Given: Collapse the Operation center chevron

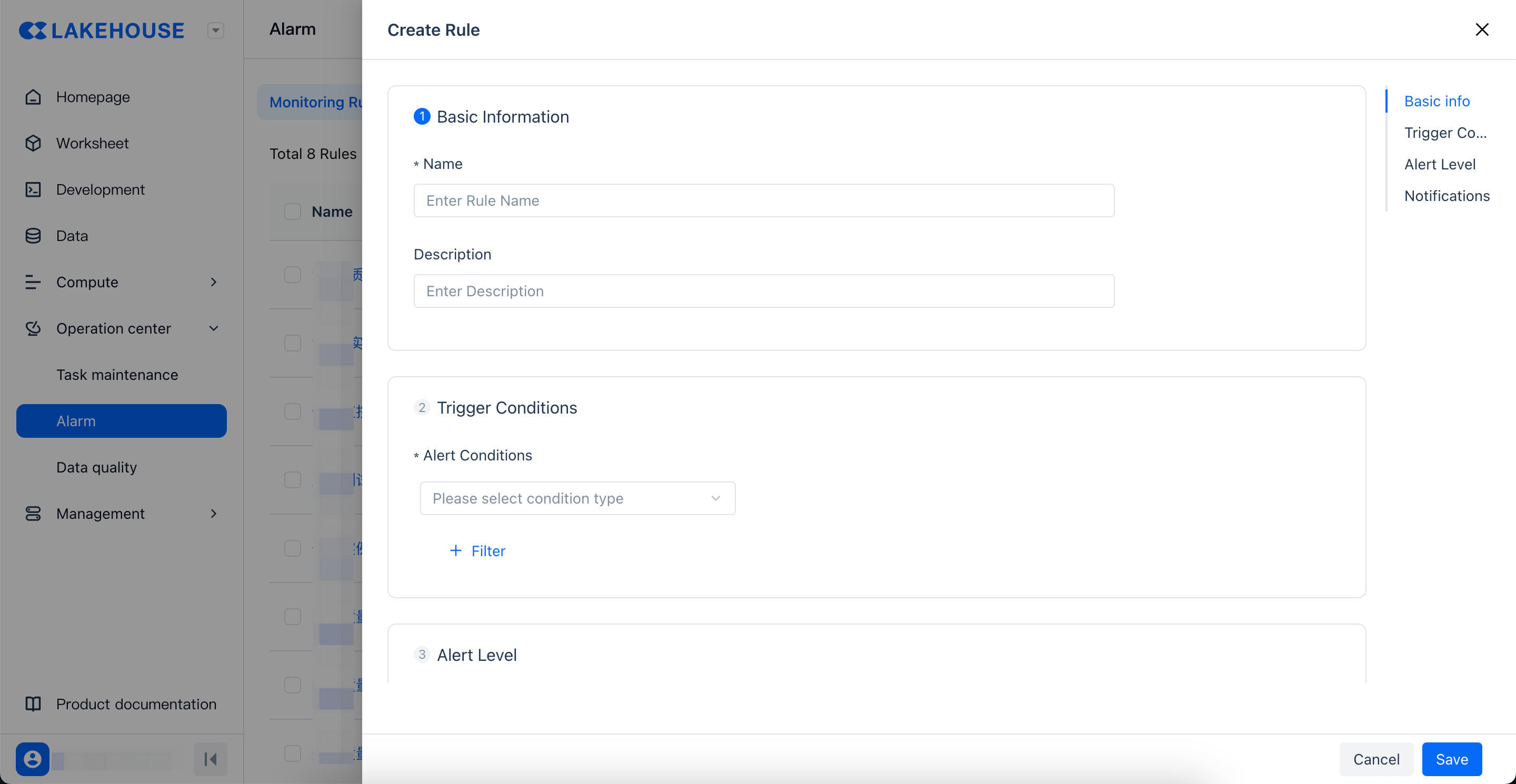Looking at the screenshot, I should (214, 329).
